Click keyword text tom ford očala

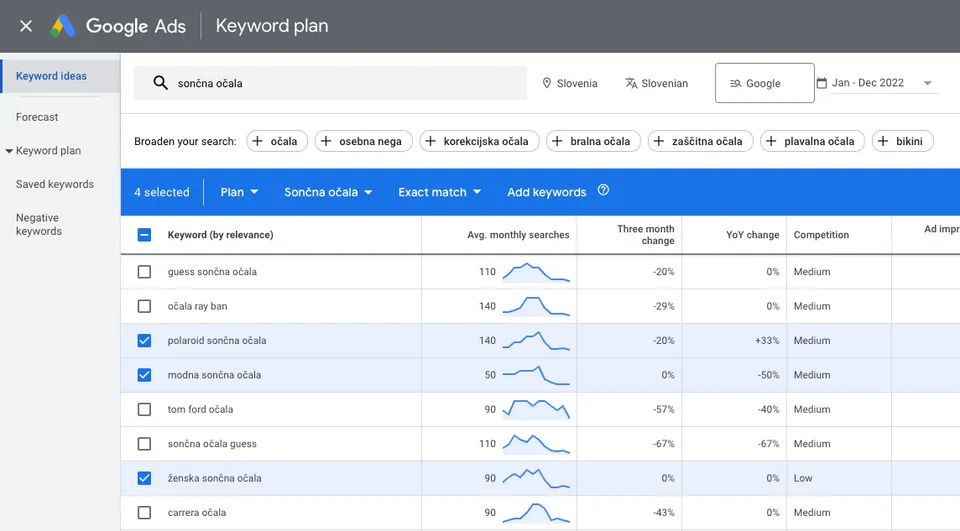[200, 409]
